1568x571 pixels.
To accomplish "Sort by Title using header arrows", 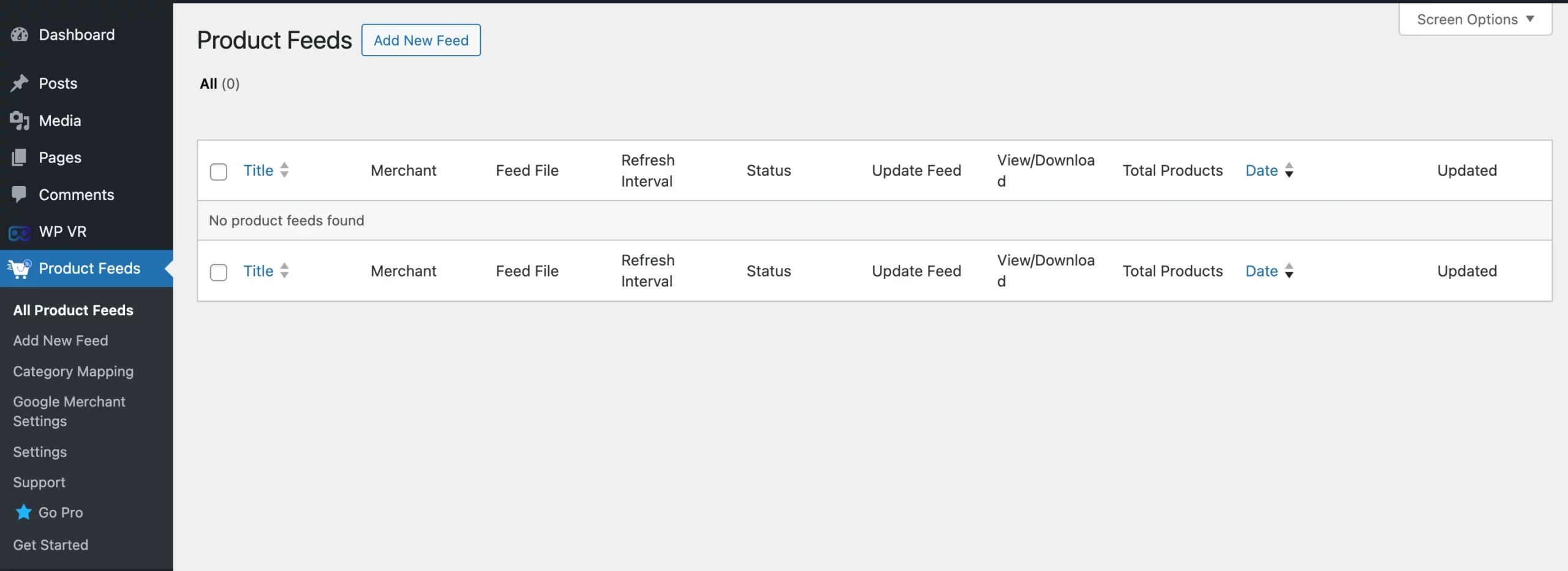I will pyautogui.click(x=284, y=170).
